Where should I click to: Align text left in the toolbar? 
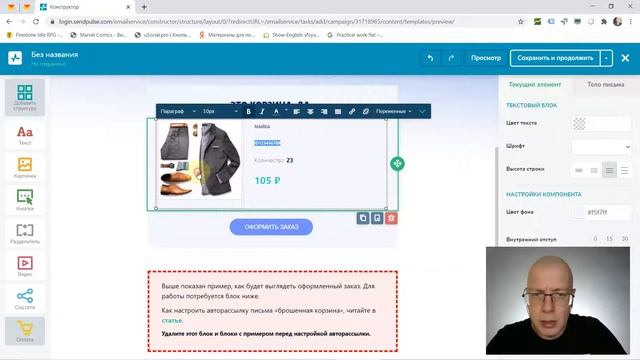(296, 111)
